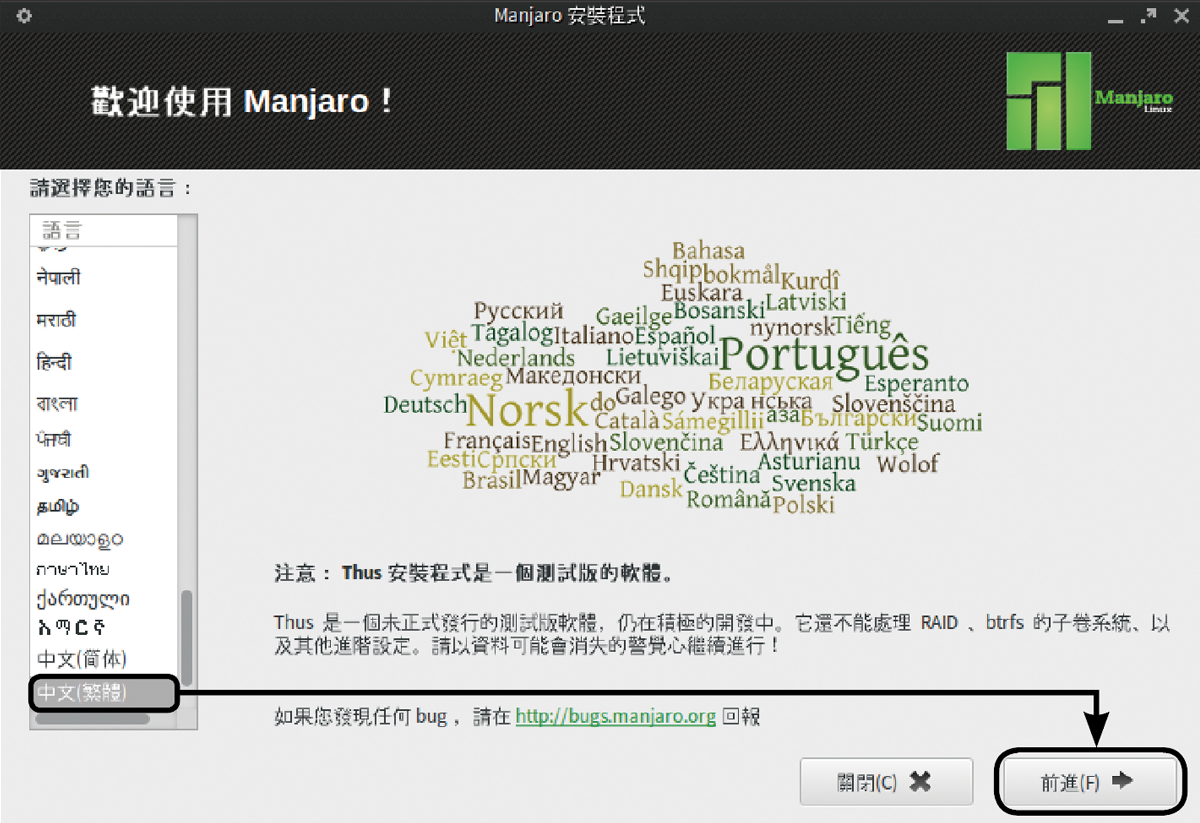
Task: Select हिन्दी in the language list
Action: 104,362
